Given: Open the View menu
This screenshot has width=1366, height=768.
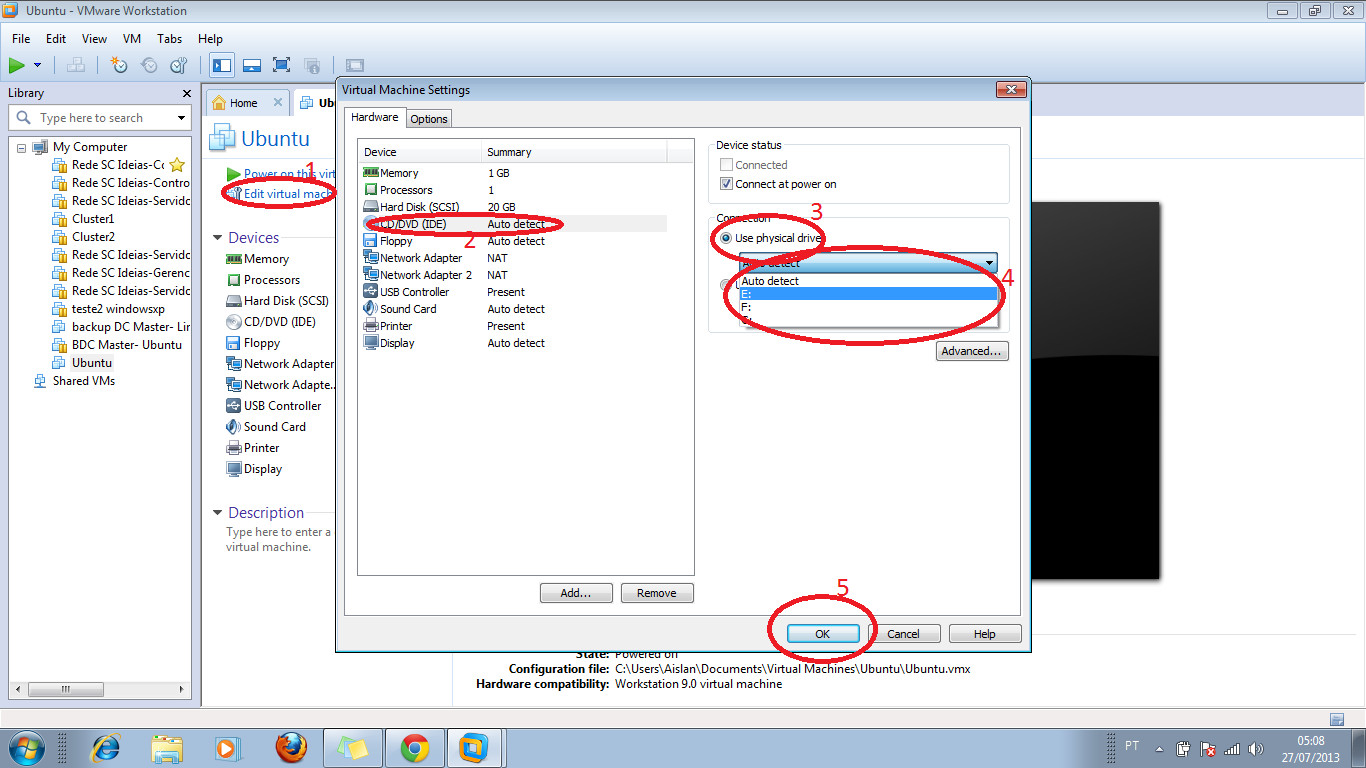Looking at the screenshot, I should click(x=94, y=39).
